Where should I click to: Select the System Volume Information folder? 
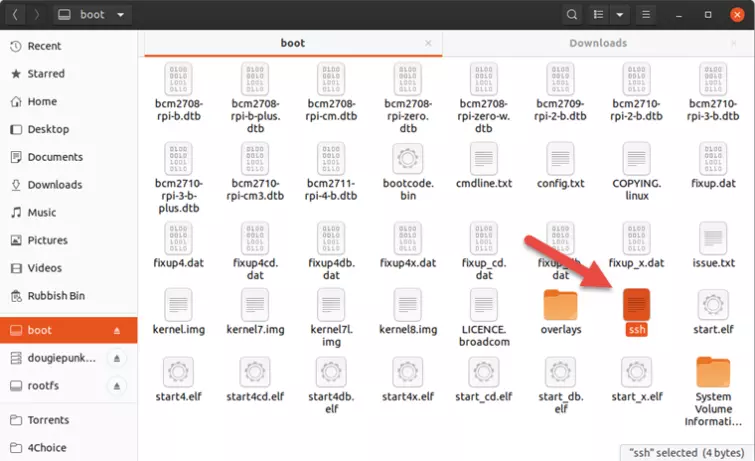(713, 371)
